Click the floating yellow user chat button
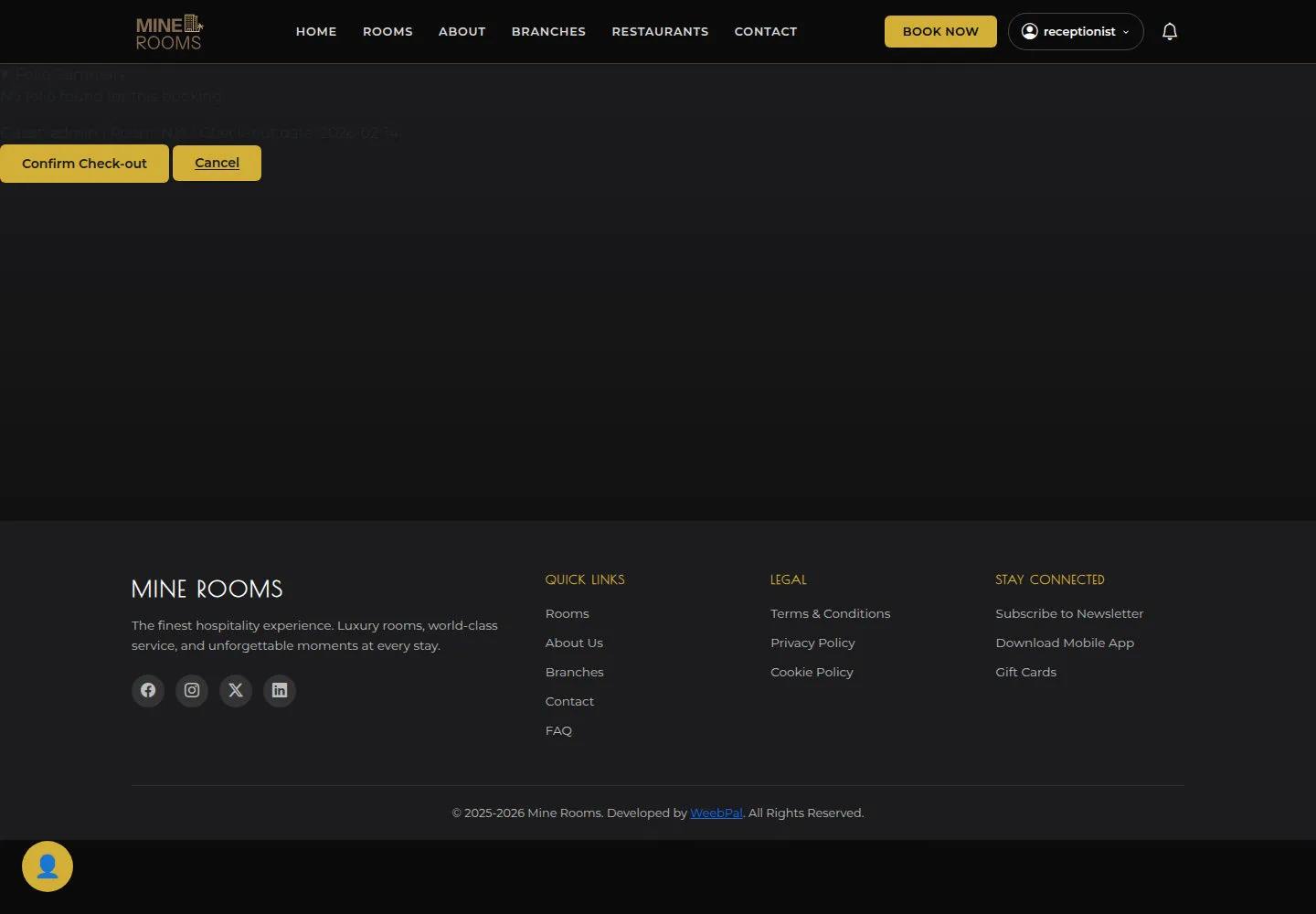1316x914 pixels. [48, 866]
